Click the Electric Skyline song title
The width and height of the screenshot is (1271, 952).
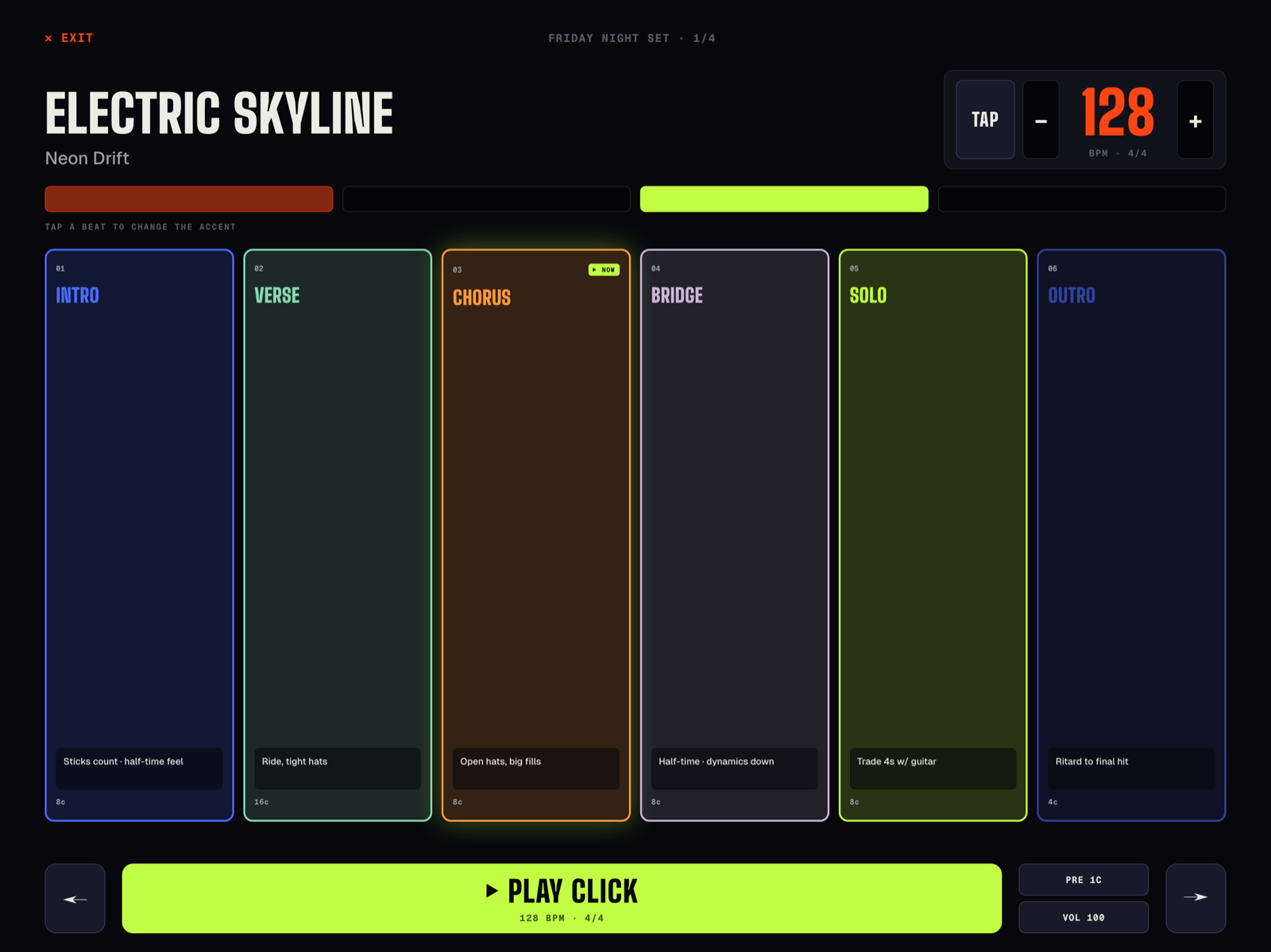[219, 114]
